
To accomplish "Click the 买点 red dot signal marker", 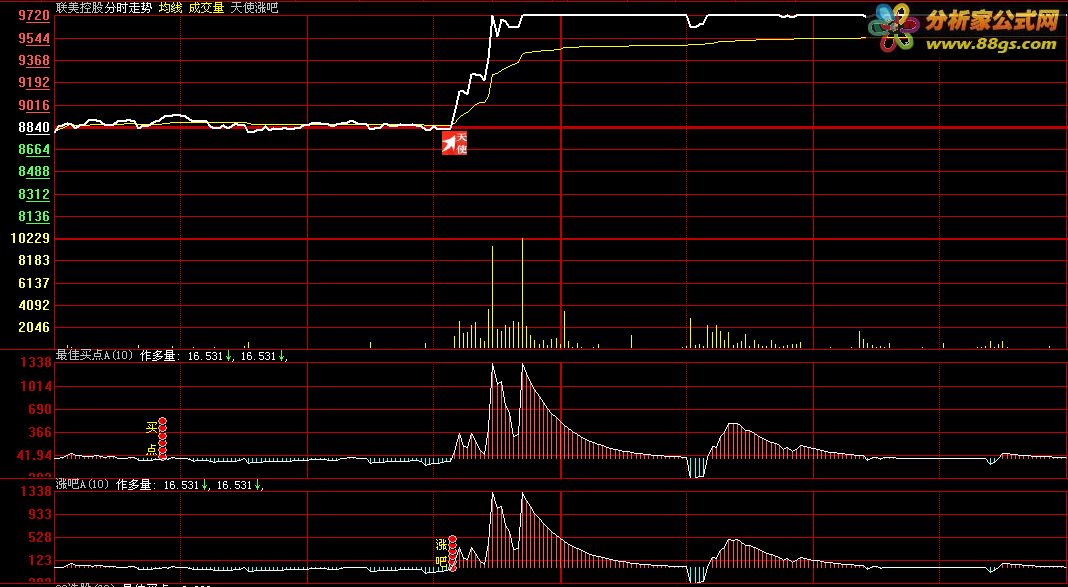I will 163,439.
